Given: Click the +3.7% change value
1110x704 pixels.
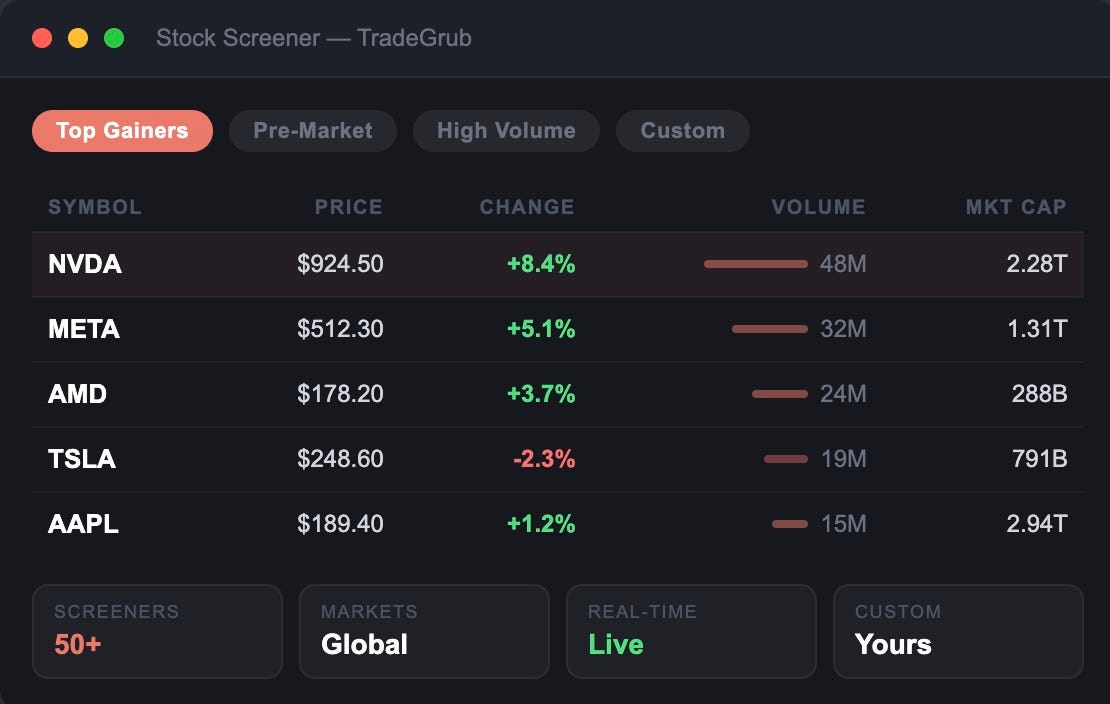Looking at the screenshot, I should point(541,394).
